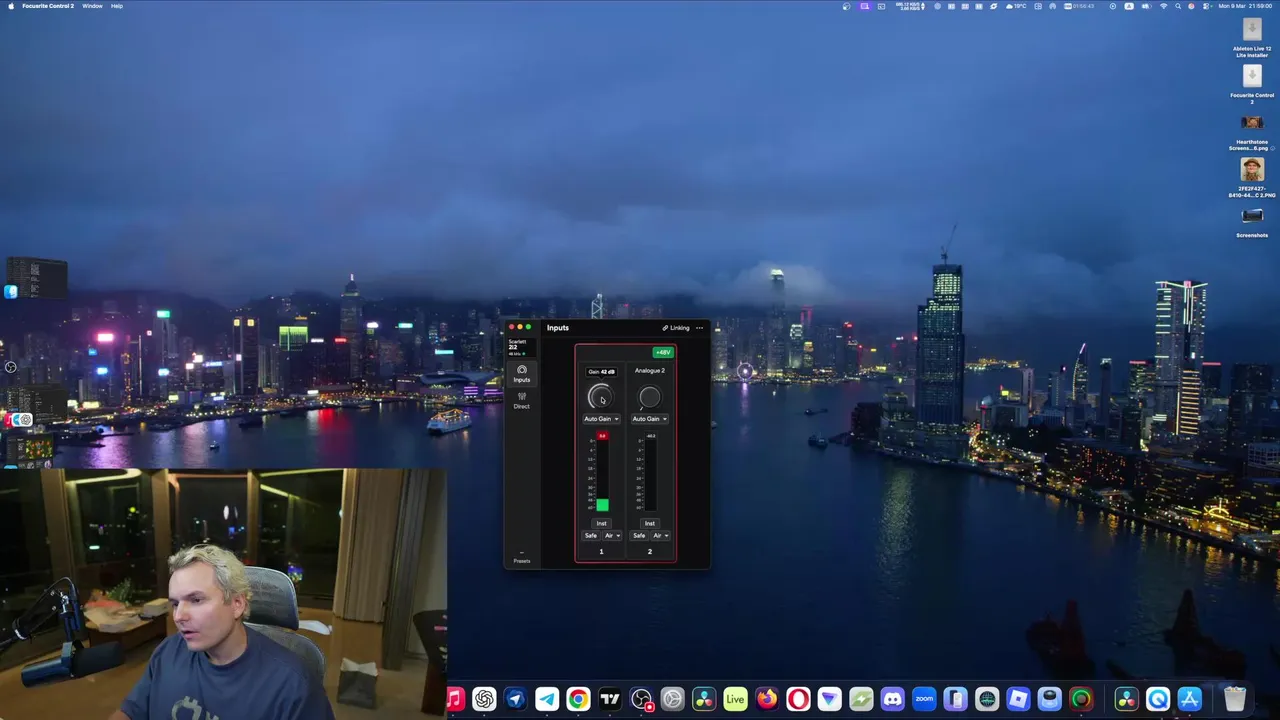Launch Roblox from the dock
The image size is (1280, 720).
(1018, 699)
